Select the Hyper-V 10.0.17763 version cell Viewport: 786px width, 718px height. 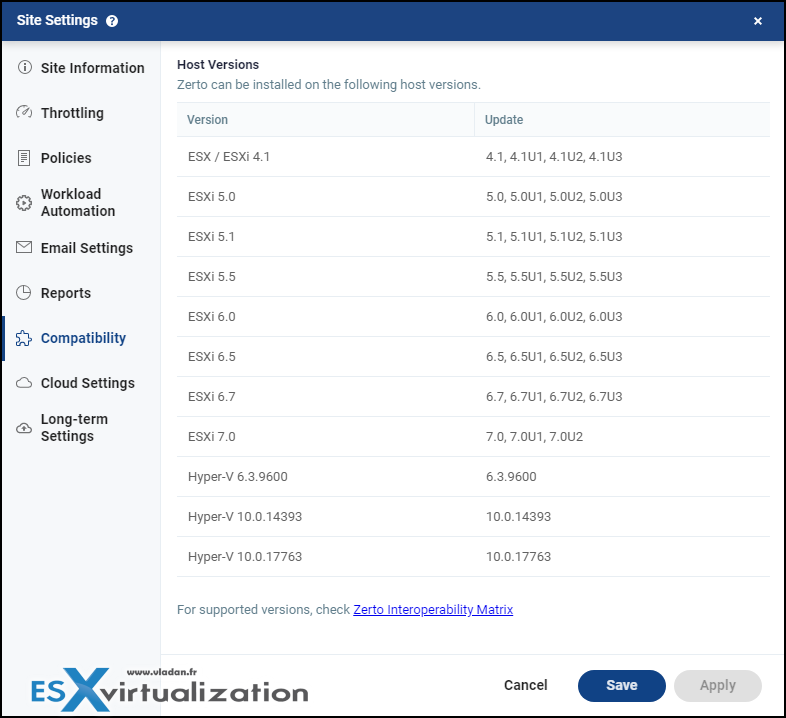coord(326,557)
